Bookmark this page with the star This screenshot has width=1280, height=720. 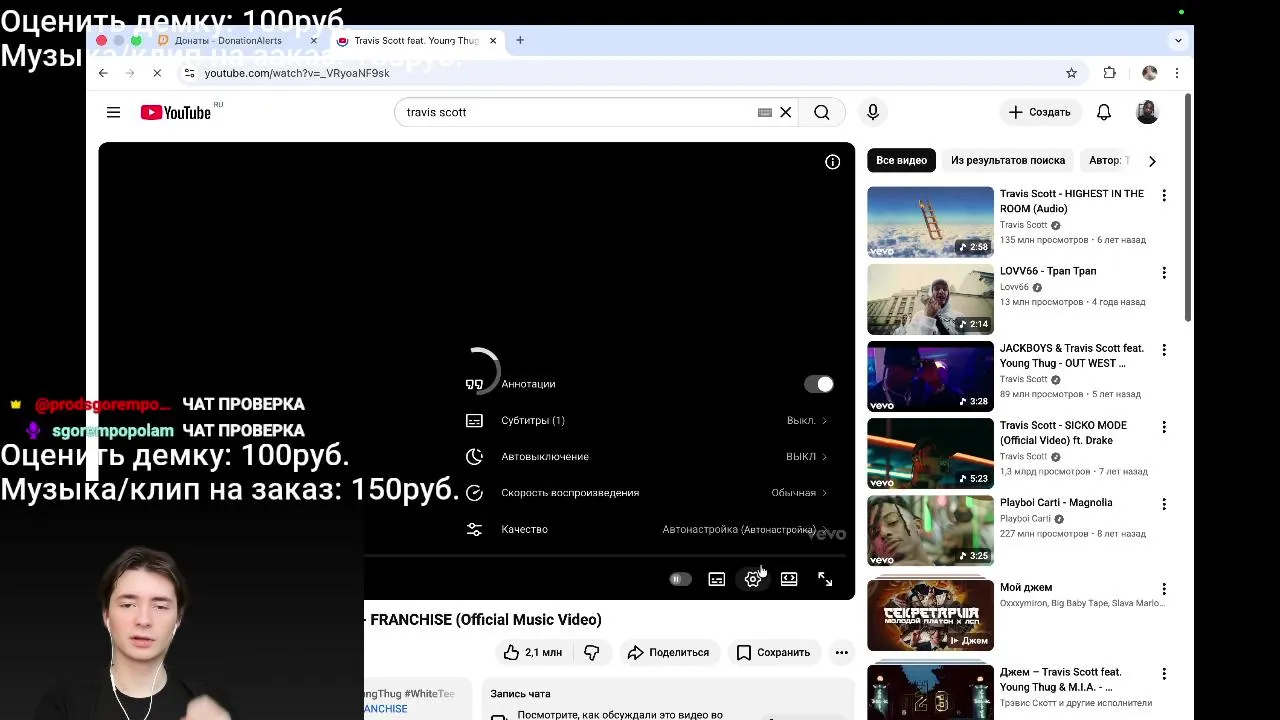[x=1071, y=73]
